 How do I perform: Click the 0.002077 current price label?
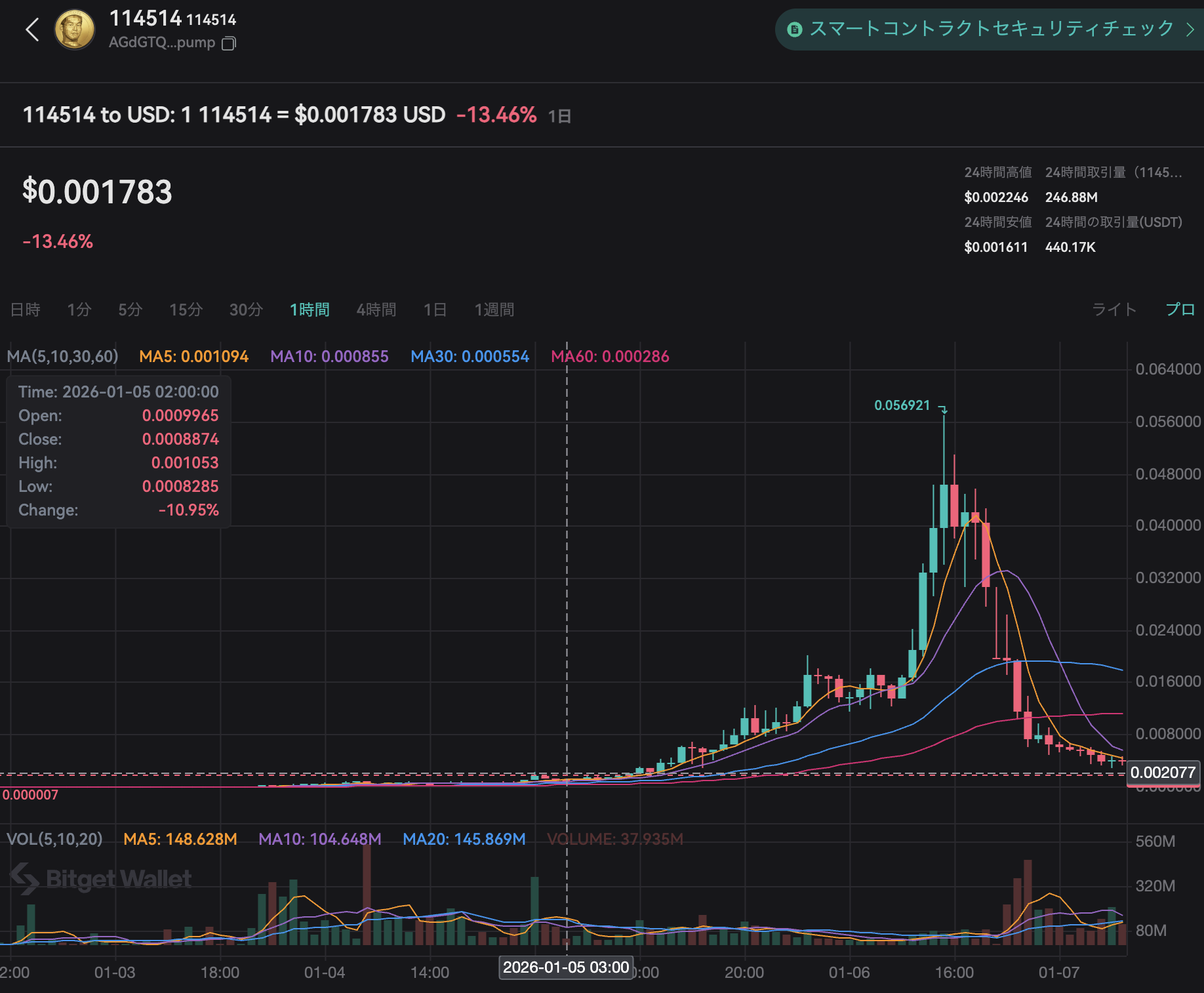click(x=1163, y=773)
